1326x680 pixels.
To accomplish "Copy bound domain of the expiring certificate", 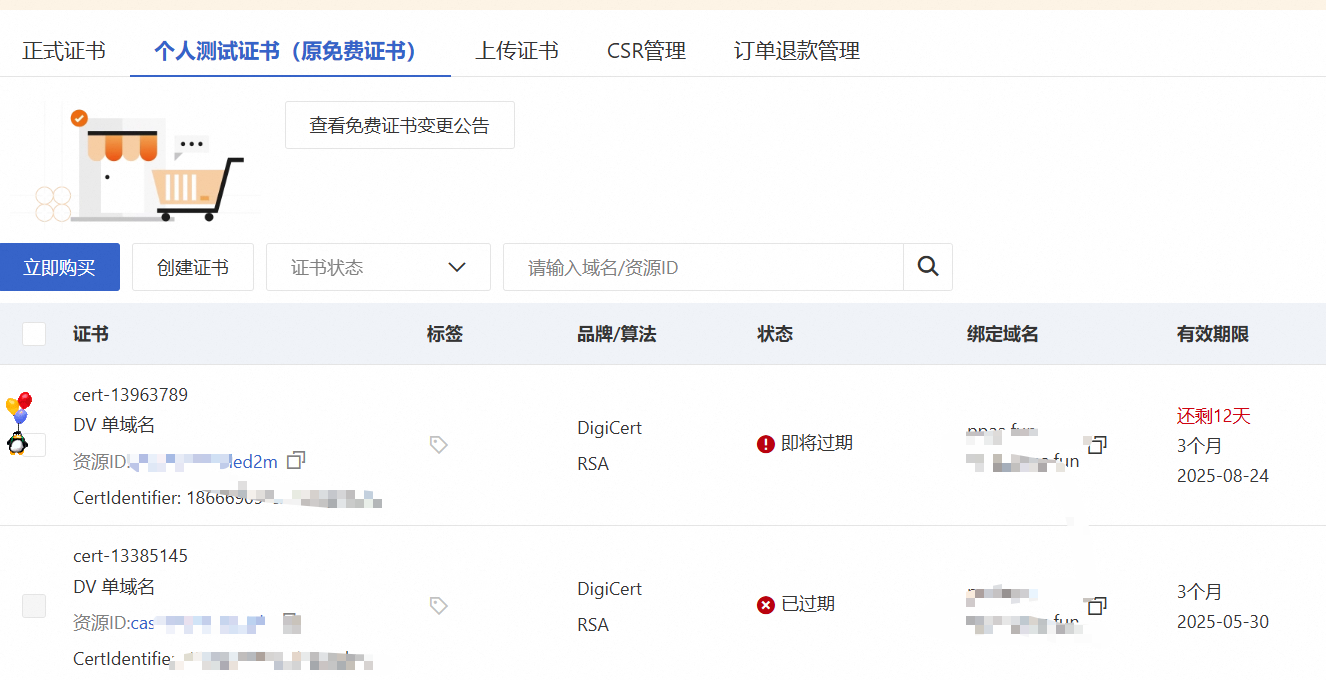I will click(1097, 444).
